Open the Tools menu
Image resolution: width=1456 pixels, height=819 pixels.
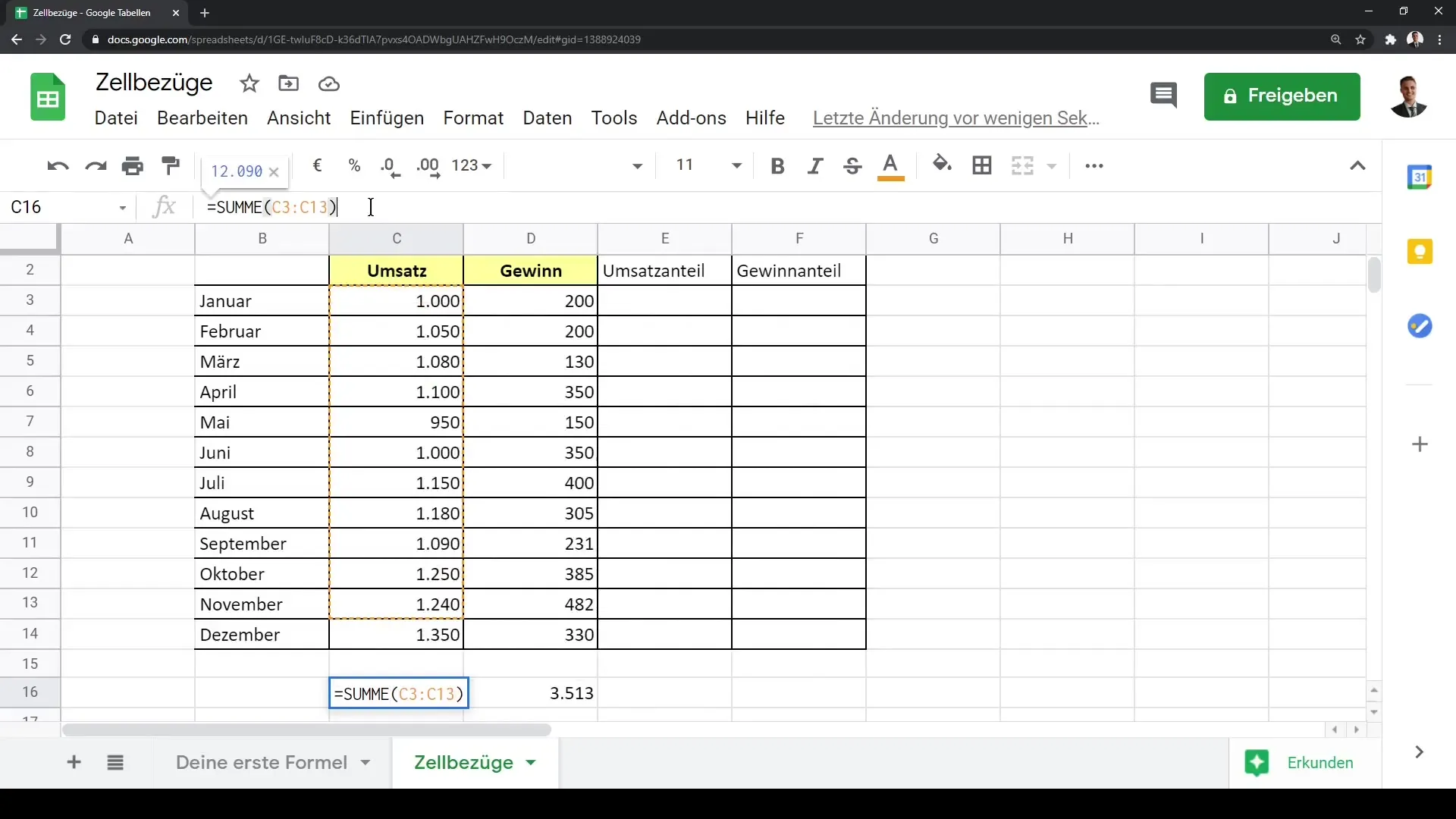point(614,118)
